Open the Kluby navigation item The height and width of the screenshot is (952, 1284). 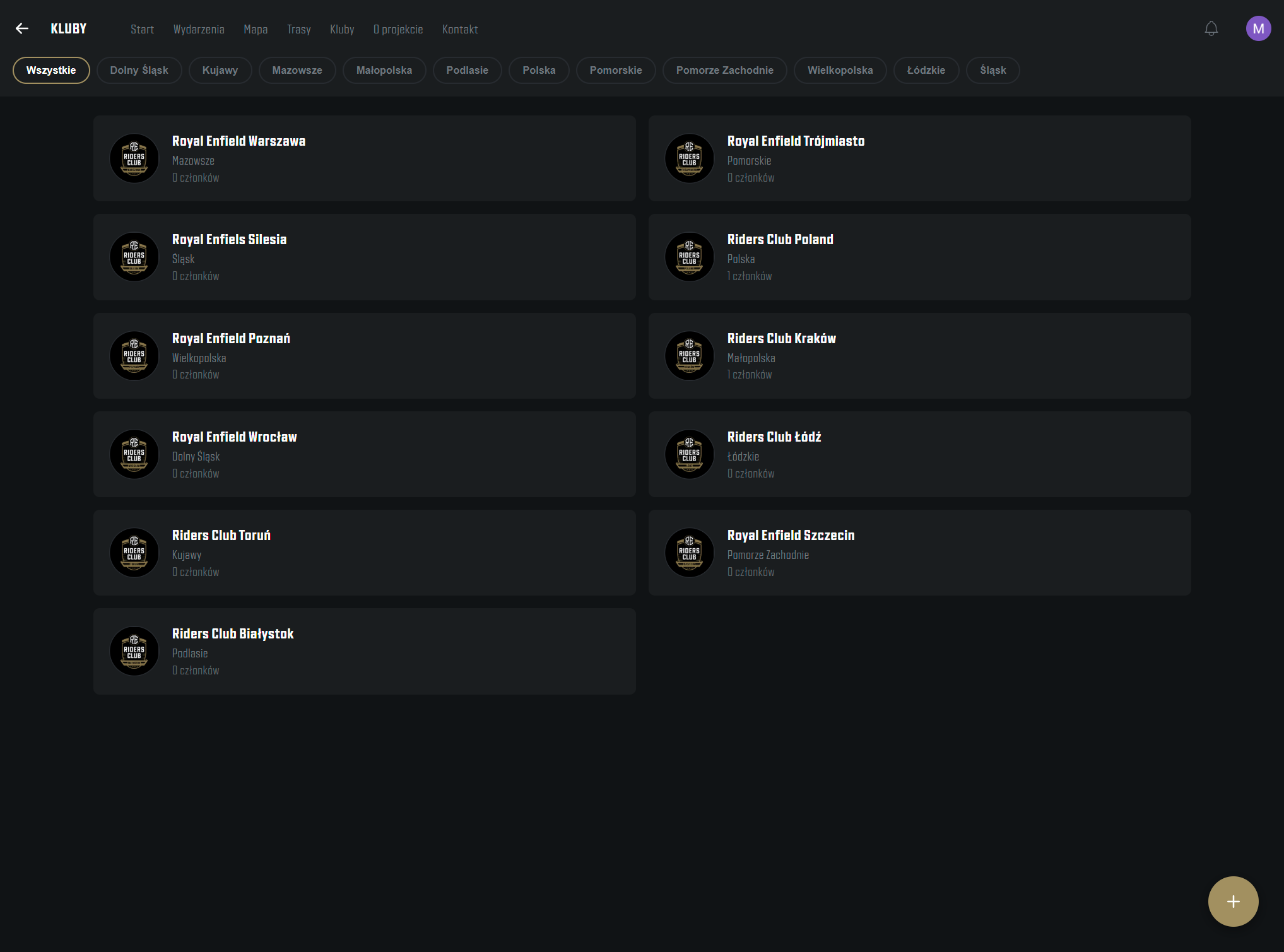click(342, 29)
